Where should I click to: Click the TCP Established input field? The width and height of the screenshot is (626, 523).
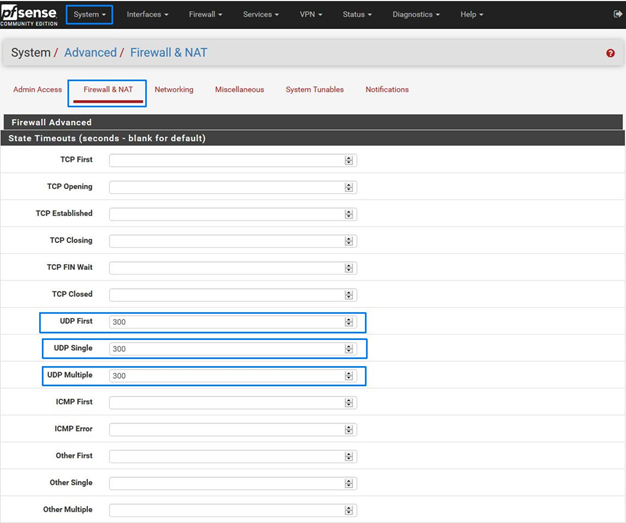pos(233,214)
